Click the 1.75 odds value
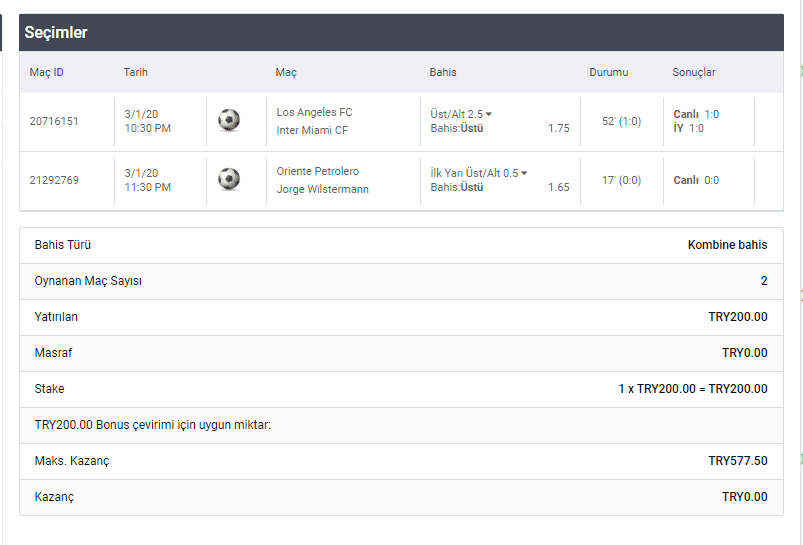 coord(559,128)
